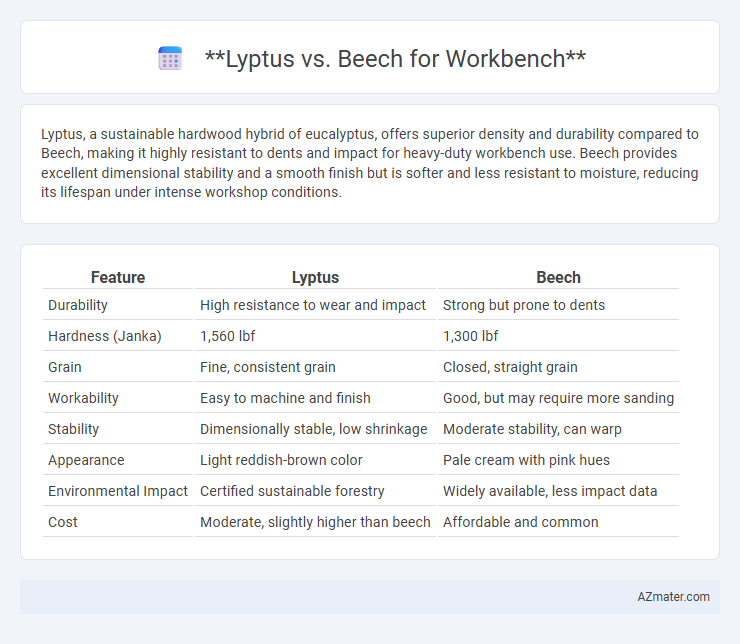The height and width of the screenshot is (644, 740).
Task: Select the '1,560 lbf' value
Action: pyautogui.click(x=227, y=336)
